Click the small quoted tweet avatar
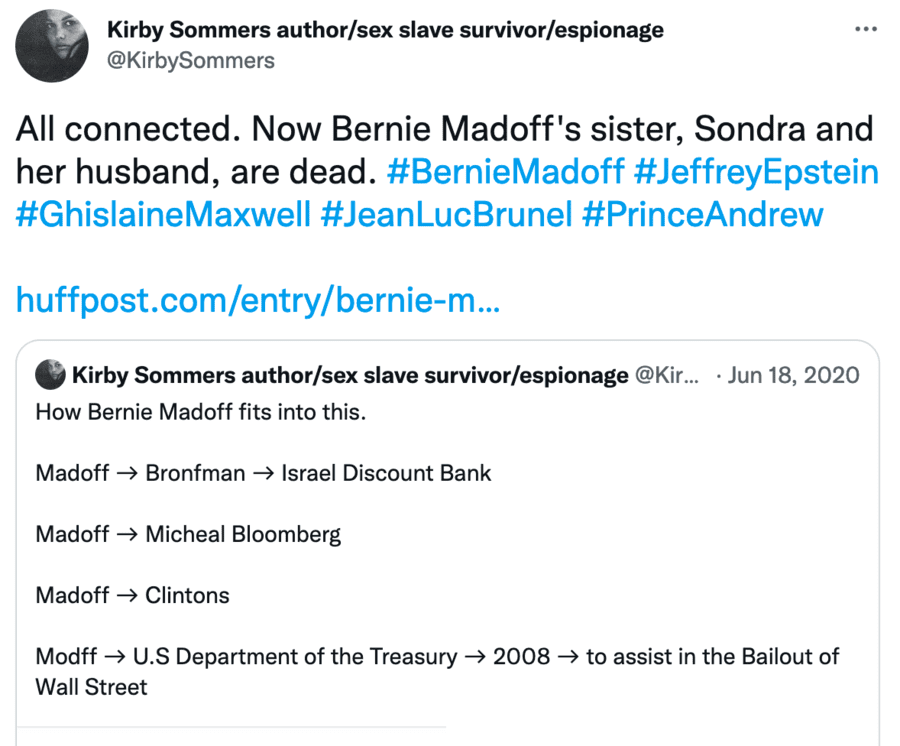The width and height of the screenshot is (900, 746). tap(49, 376)
